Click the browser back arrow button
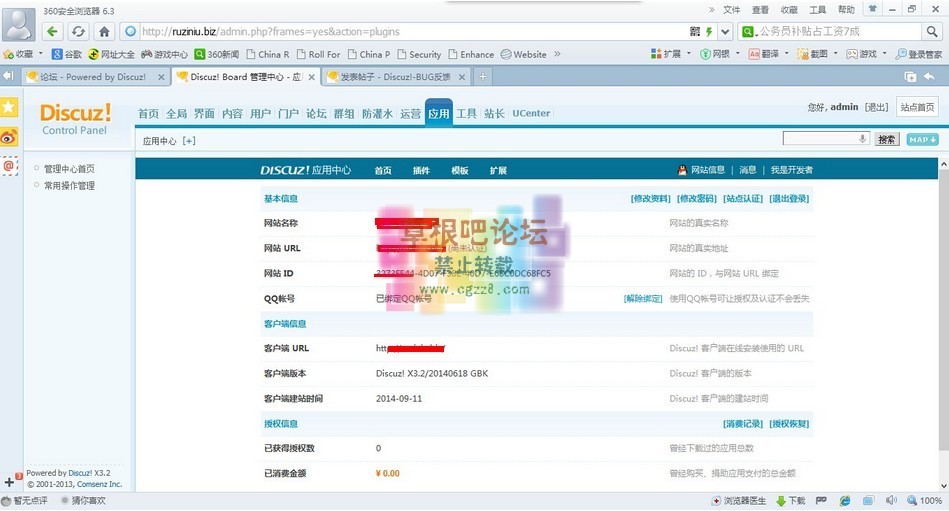 (53, 32)
